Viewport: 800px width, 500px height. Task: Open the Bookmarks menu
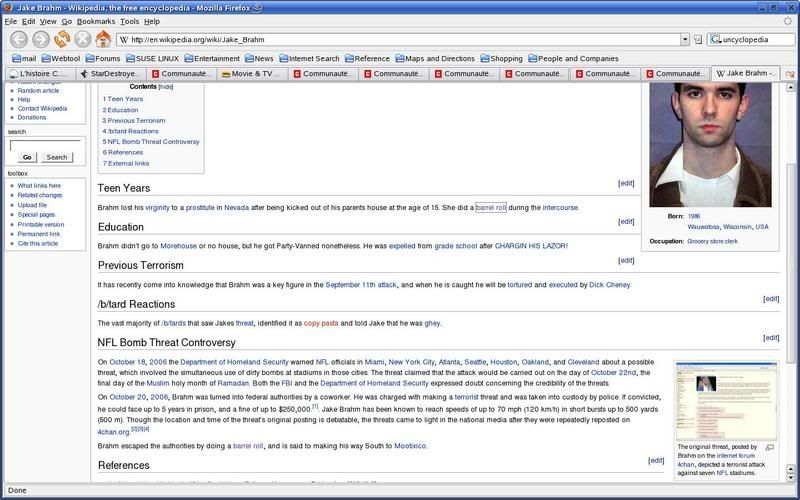(x=96, y=21)
